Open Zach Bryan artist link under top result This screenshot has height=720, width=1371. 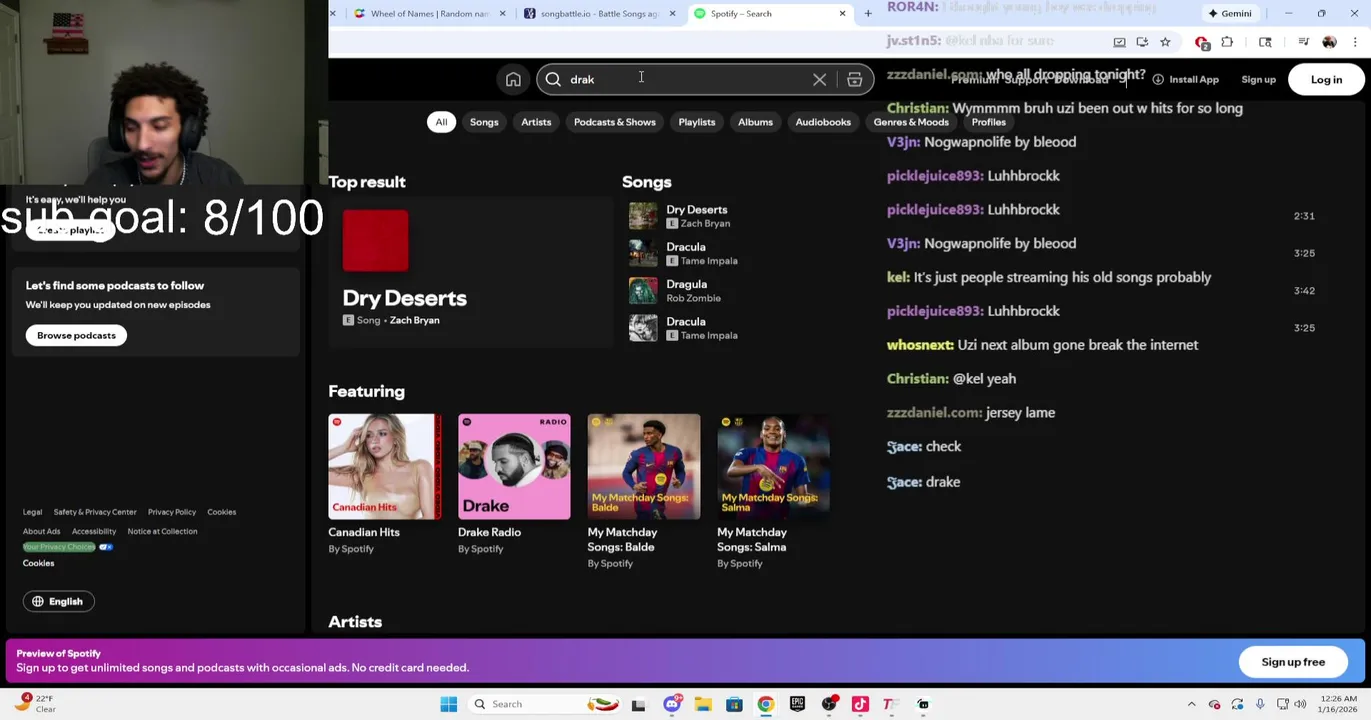point(414,320)
